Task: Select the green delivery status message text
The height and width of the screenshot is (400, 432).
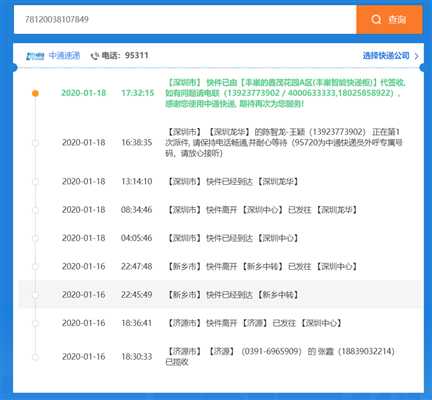Action: [x=286, y=93]
